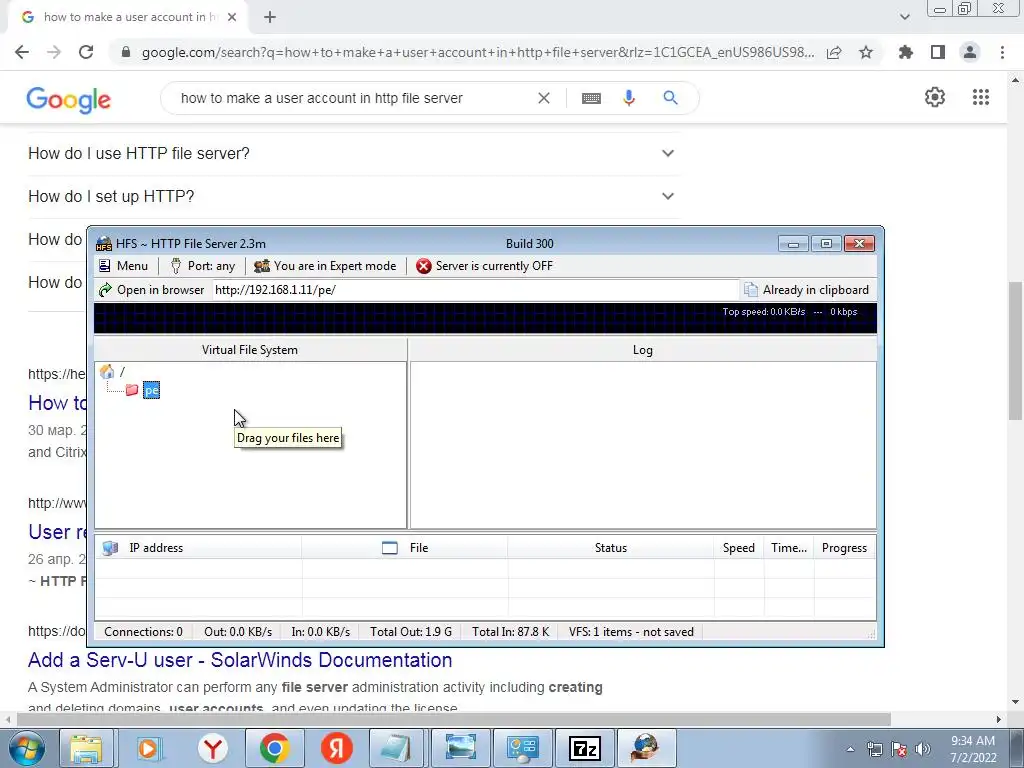Open the Chrome three-dot menu
The height and width of the screenshot is (768, 1024).
click(x=1002, y=52)
